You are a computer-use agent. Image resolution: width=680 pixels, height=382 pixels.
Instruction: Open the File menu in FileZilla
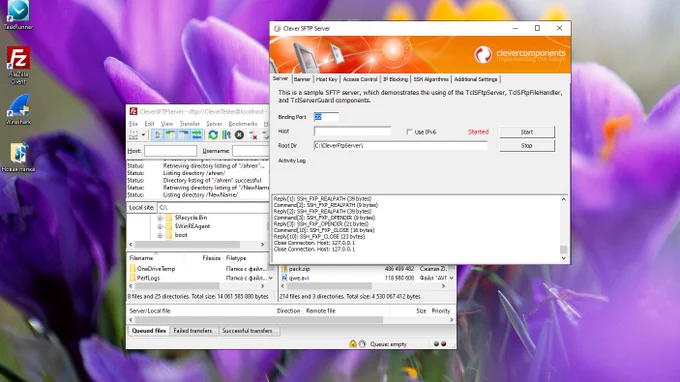click(134, 124)
